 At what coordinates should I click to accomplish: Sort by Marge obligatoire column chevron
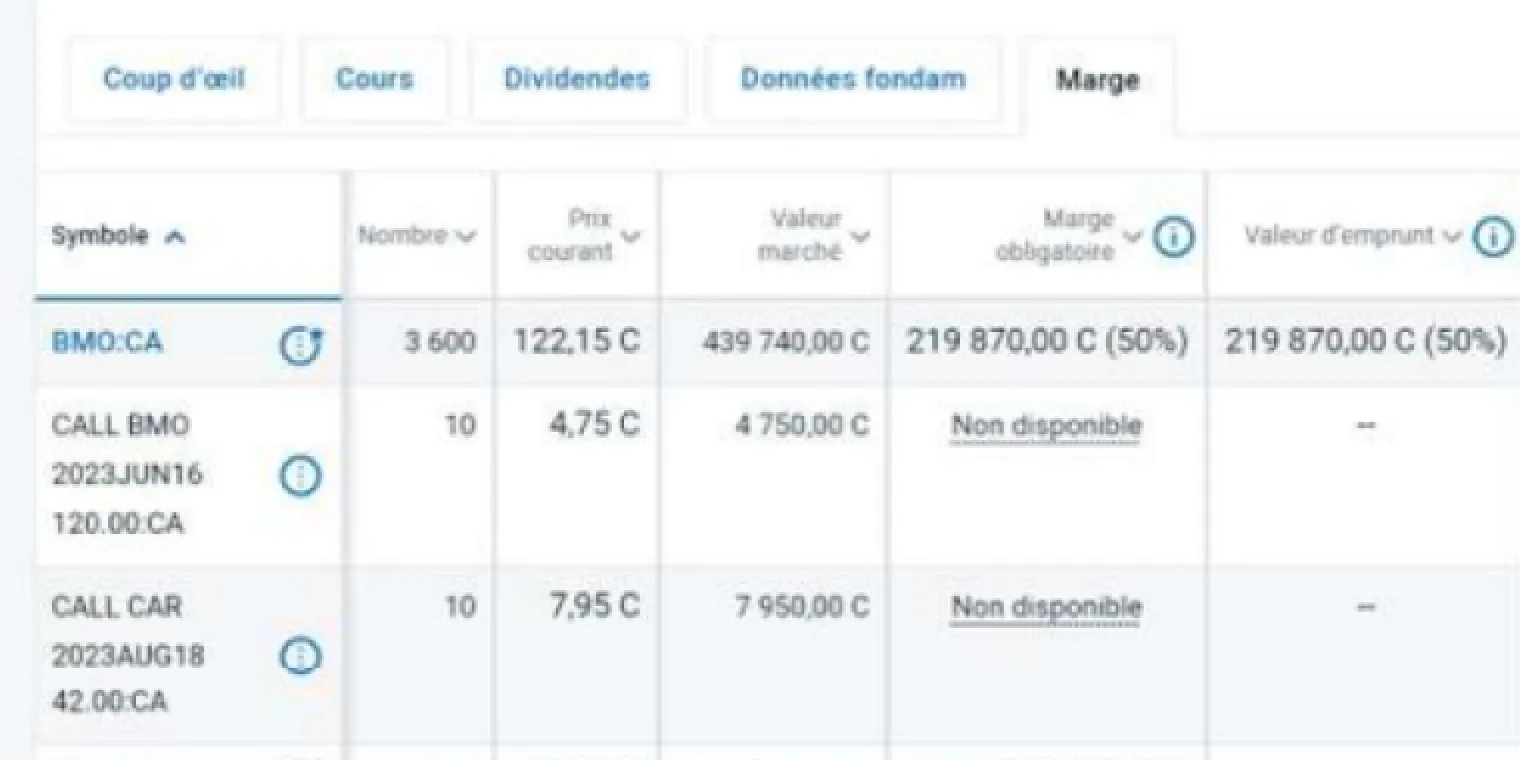pos(1132,237)
